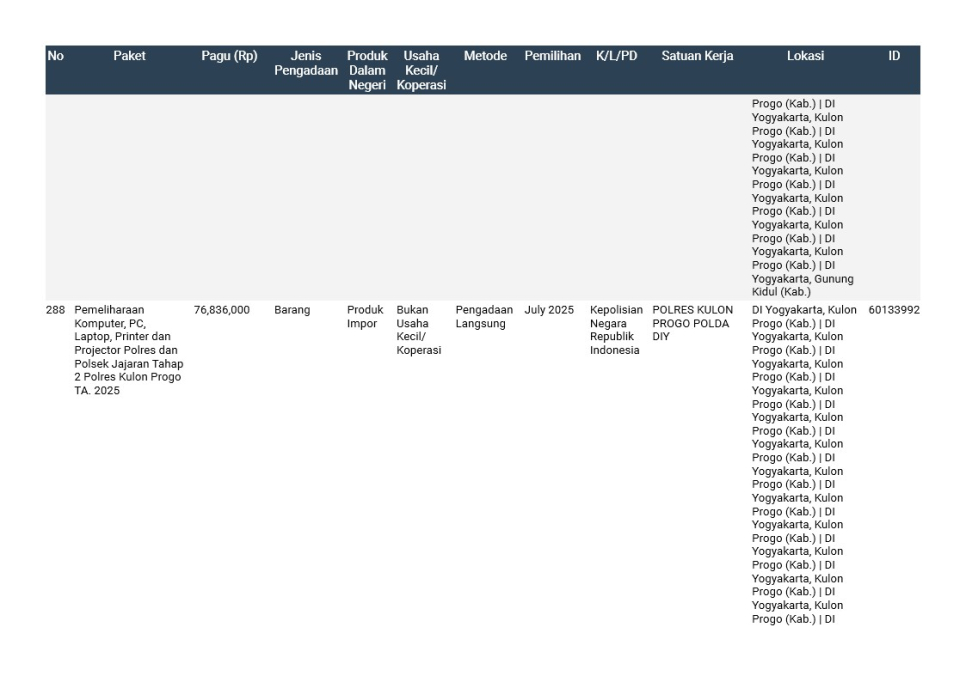Select the July 2025 date cell
Image resolution: width=966 pixels, height=682 pixels.
[549, 310]
